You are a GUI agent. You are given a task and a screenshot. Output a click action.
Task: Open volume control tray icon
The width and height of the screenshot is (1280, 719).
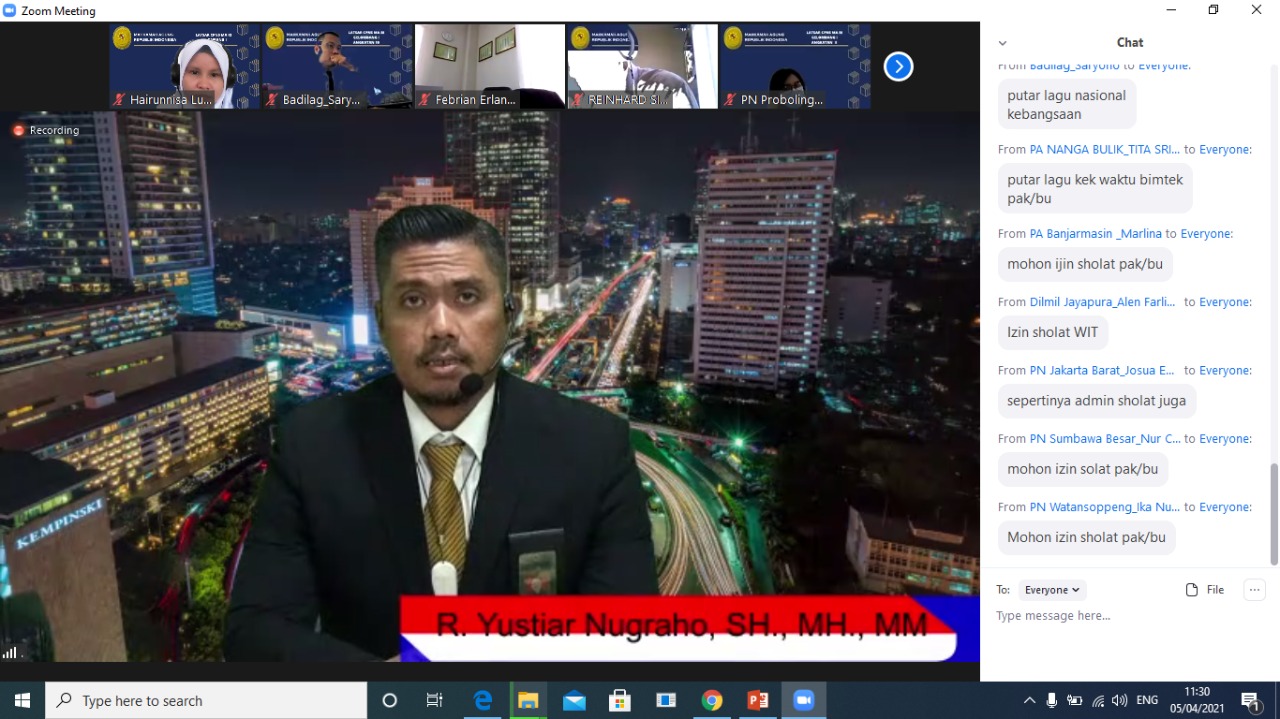pyautogui.click(x=1120, y=700)
